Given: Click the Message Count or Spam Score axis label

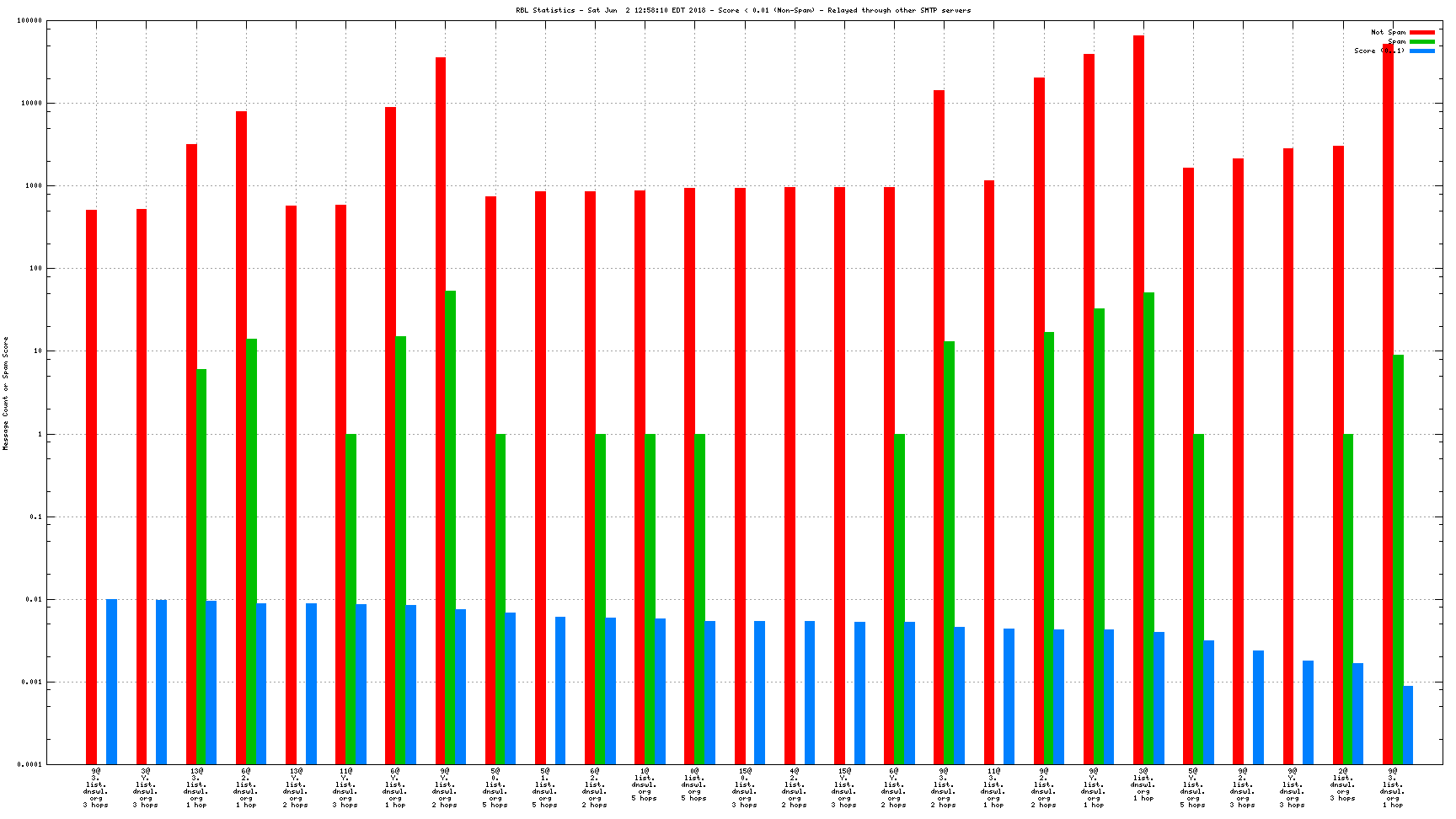Looking at the screenshot, I should pos(5,393).
